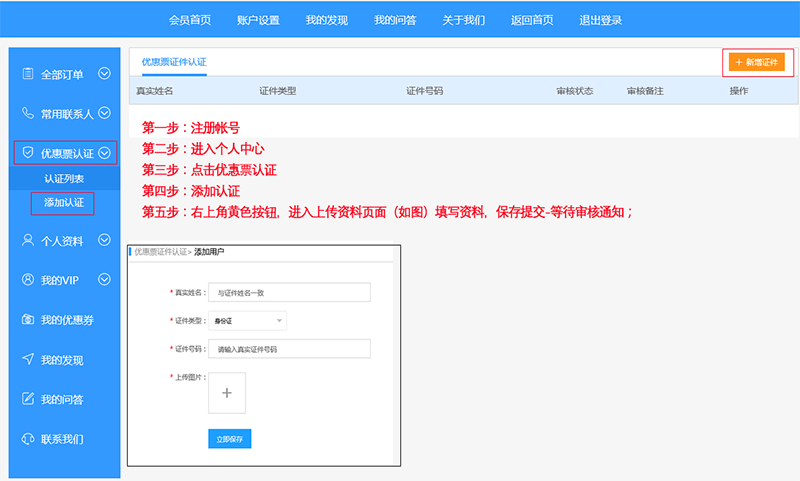Click the 常用联系人 phone icon
800x481 pixels.
[28, 113]
